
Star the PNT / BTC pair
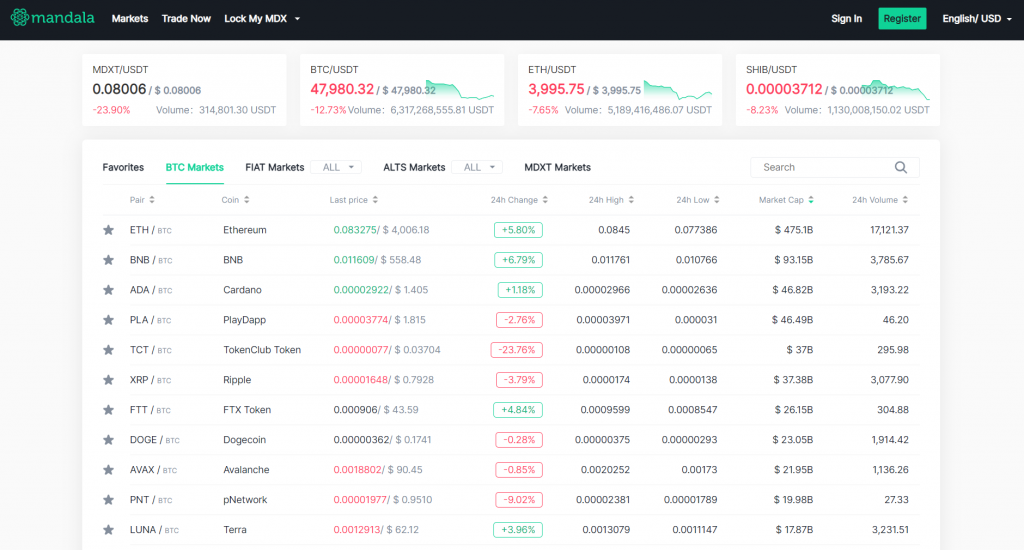coord(108,500)
